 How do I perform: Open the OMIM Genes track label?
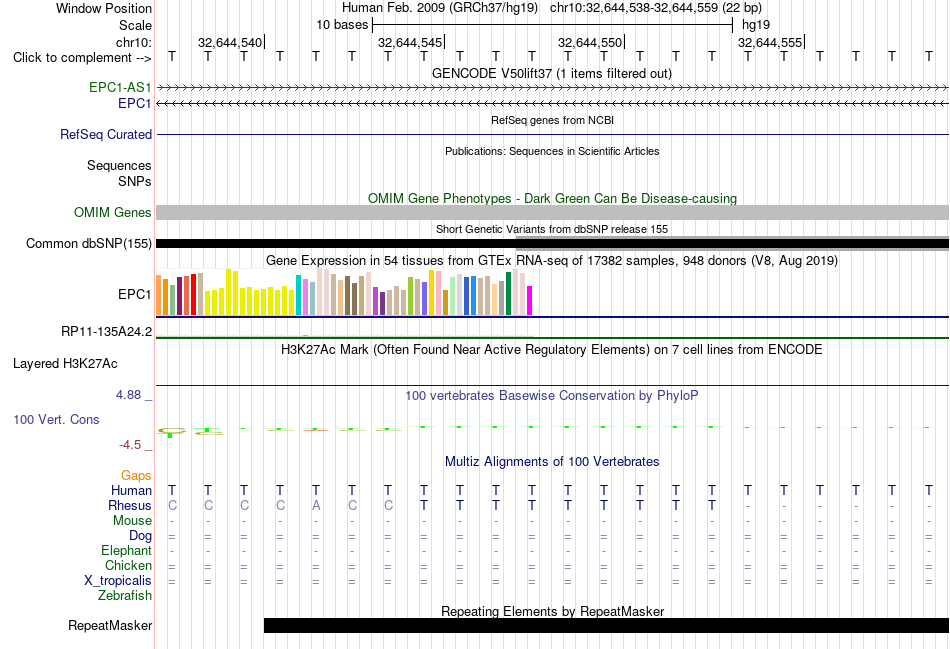113,213
